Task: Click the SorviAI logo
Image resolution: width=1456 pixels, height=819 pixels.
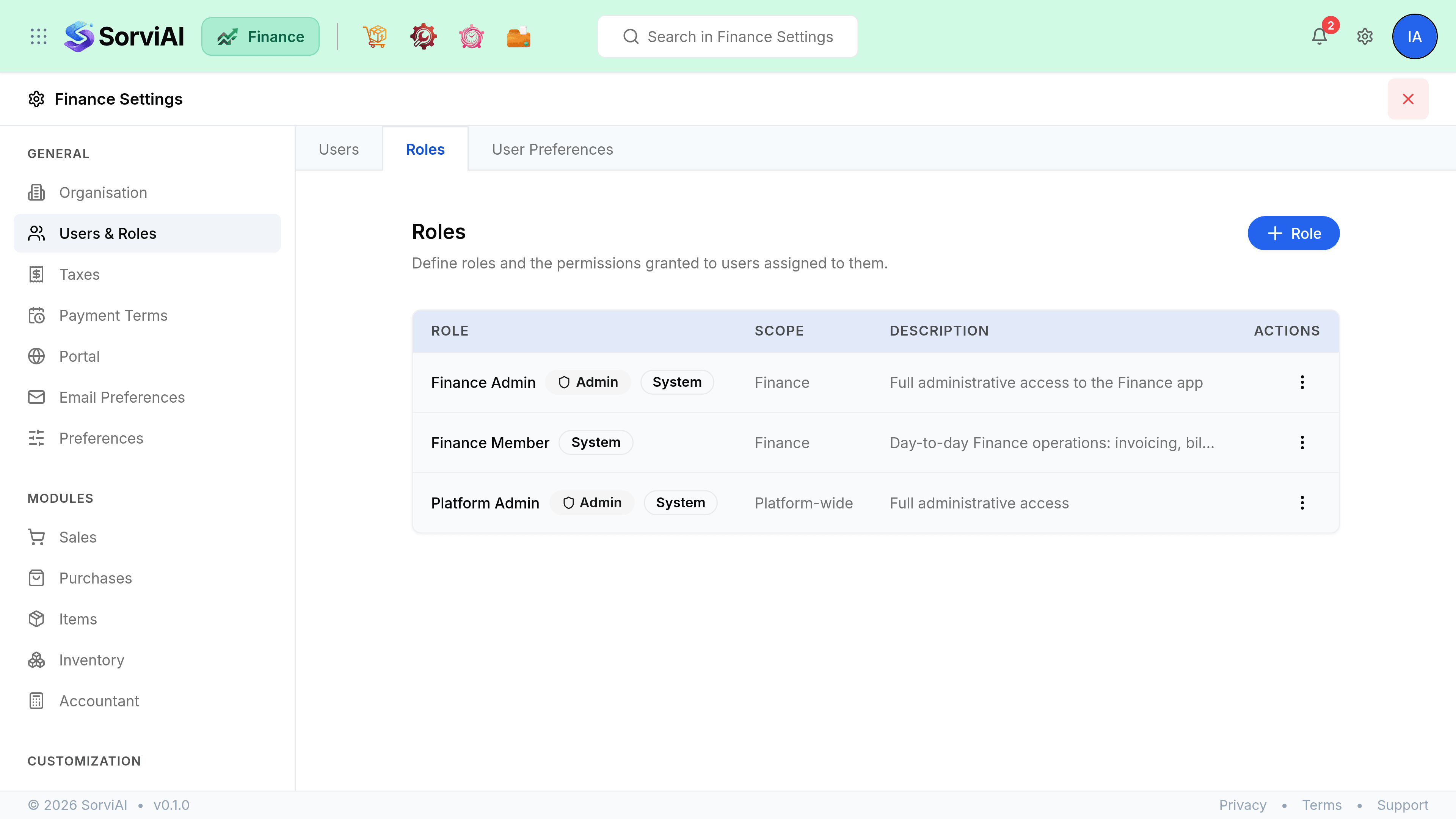Action: [x=124, y=37]
